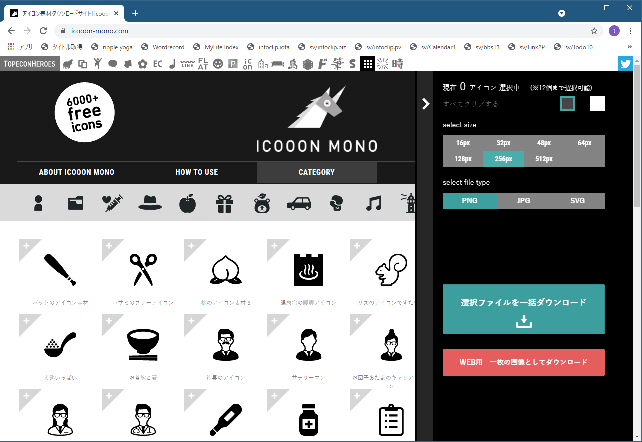
Task: Open the clipboard checklist icon
Action: pyautogui.click(x=391, y=420)
